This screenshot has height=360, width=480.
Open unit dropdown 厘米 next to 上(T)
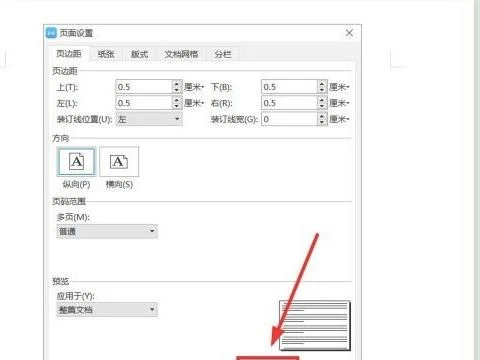click(194, 87)
